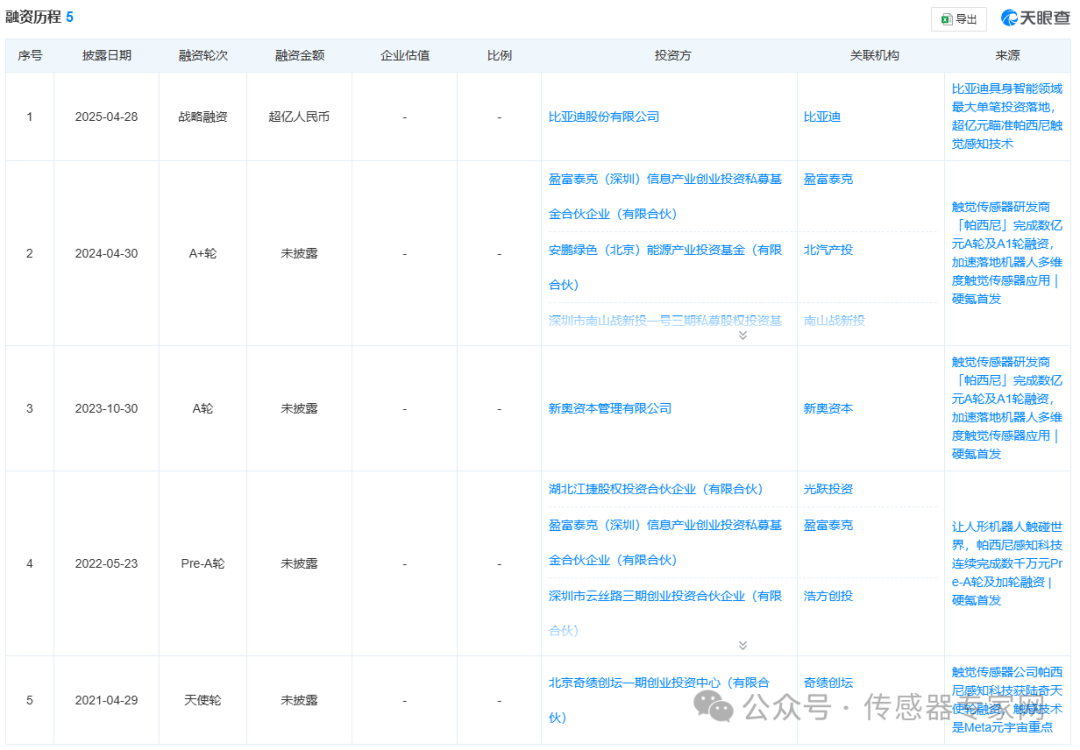1080x750 pixels.
Task: Expand the investor list in the Pre-A轮 row
Action: pyautogui.click(x=742, y=645)
